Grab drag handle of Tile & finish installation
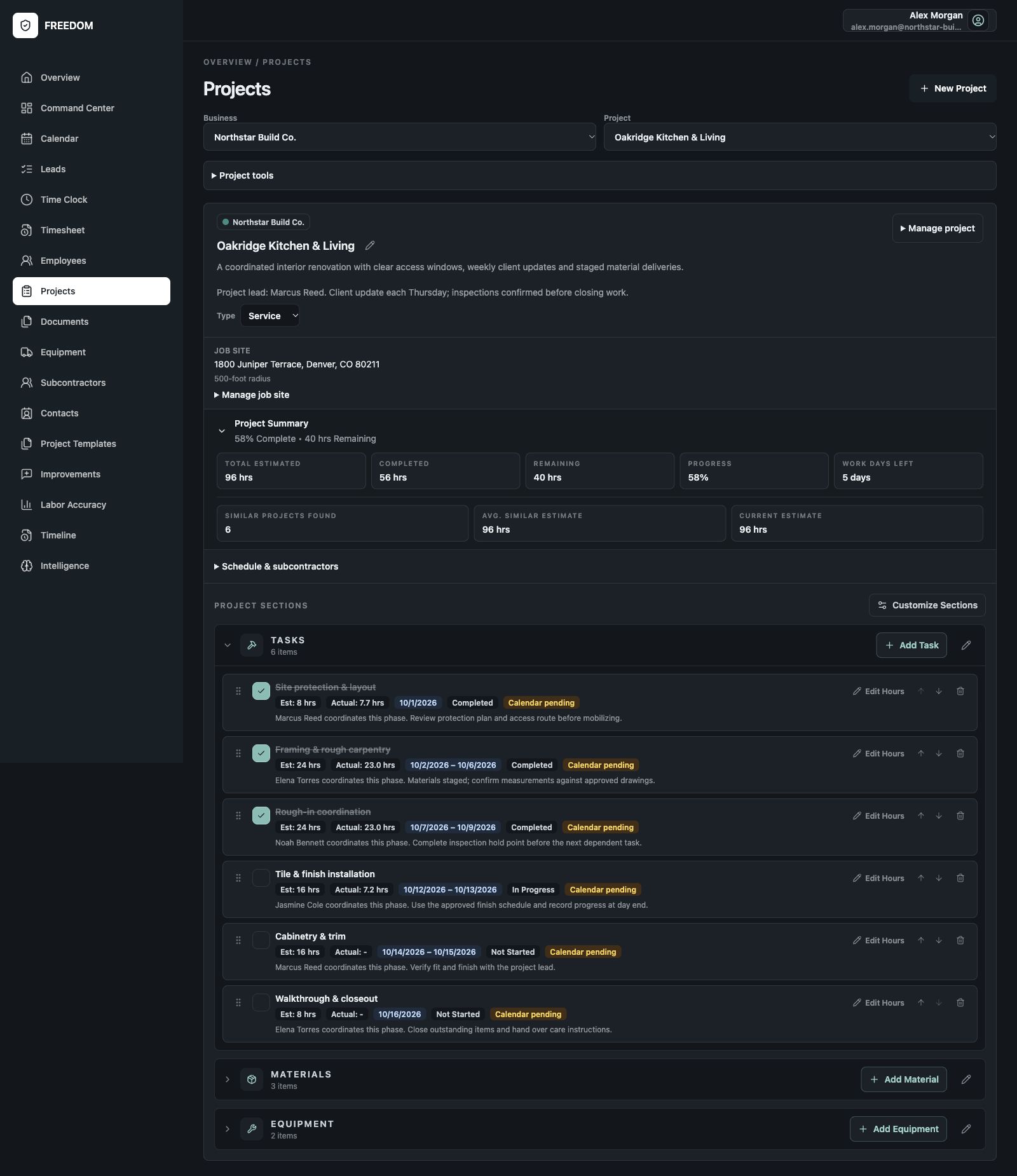This screenshot has height=1176, width=1017. tap(238, 878)
